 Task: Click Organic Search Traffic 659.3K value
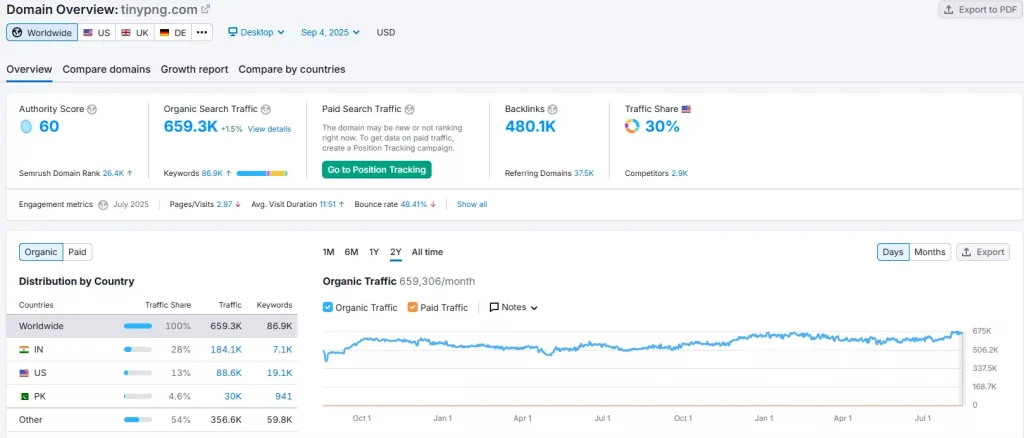point(191,127)
